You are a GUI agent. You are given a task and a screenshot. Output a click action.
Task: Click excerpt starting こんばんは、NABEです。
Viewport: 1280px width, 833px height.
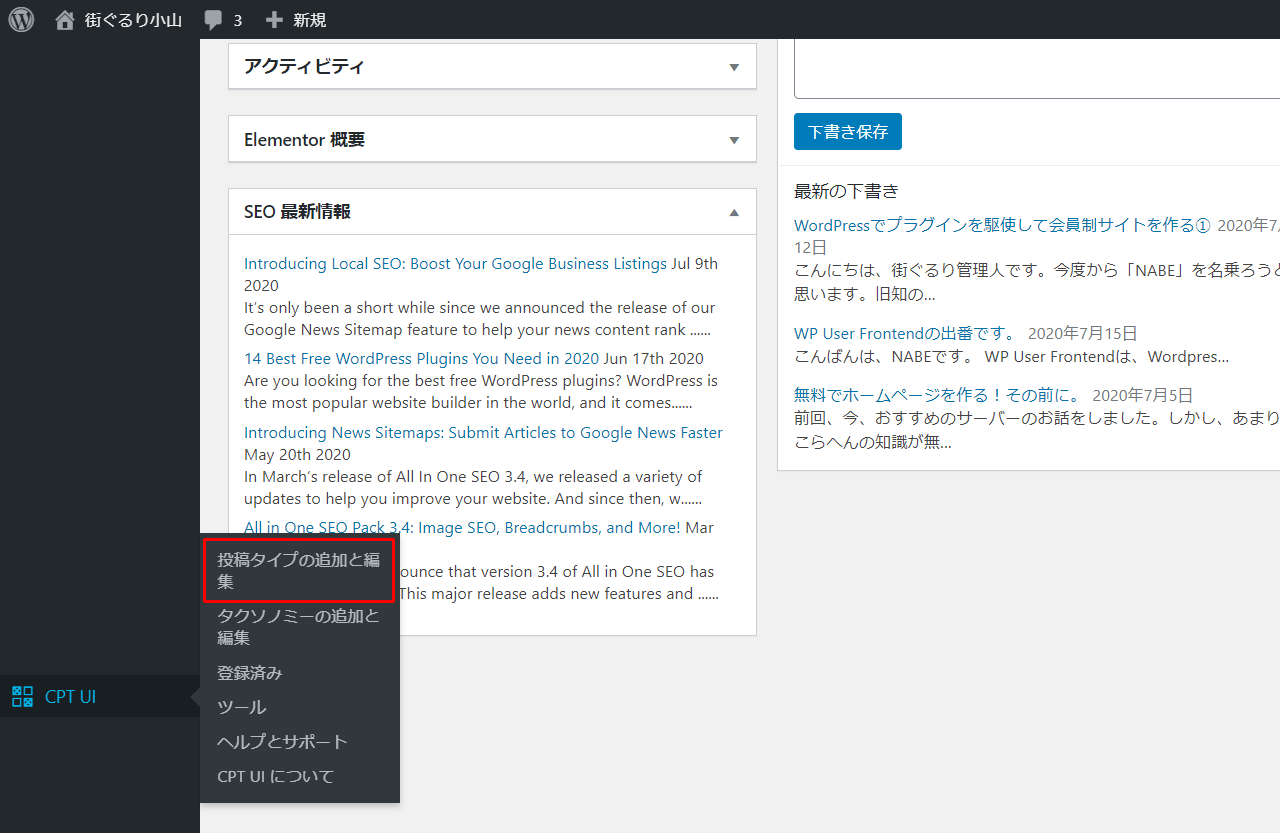click(1011, 357)
